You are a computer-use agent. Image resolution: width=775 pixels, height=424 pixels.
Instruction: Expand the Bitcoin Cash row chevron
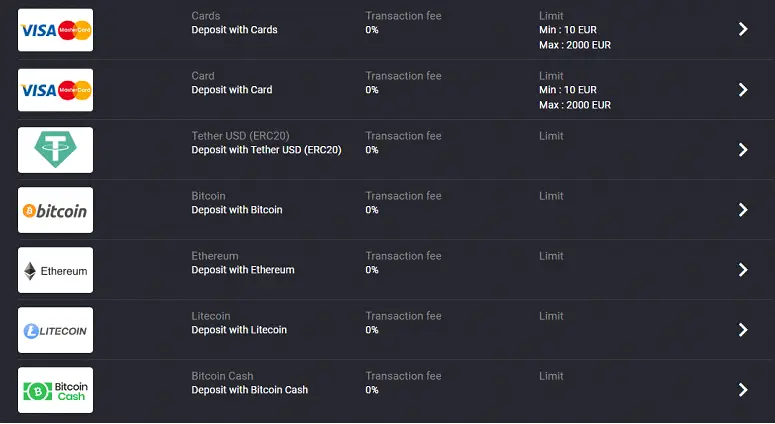click(x=743, y=390)
